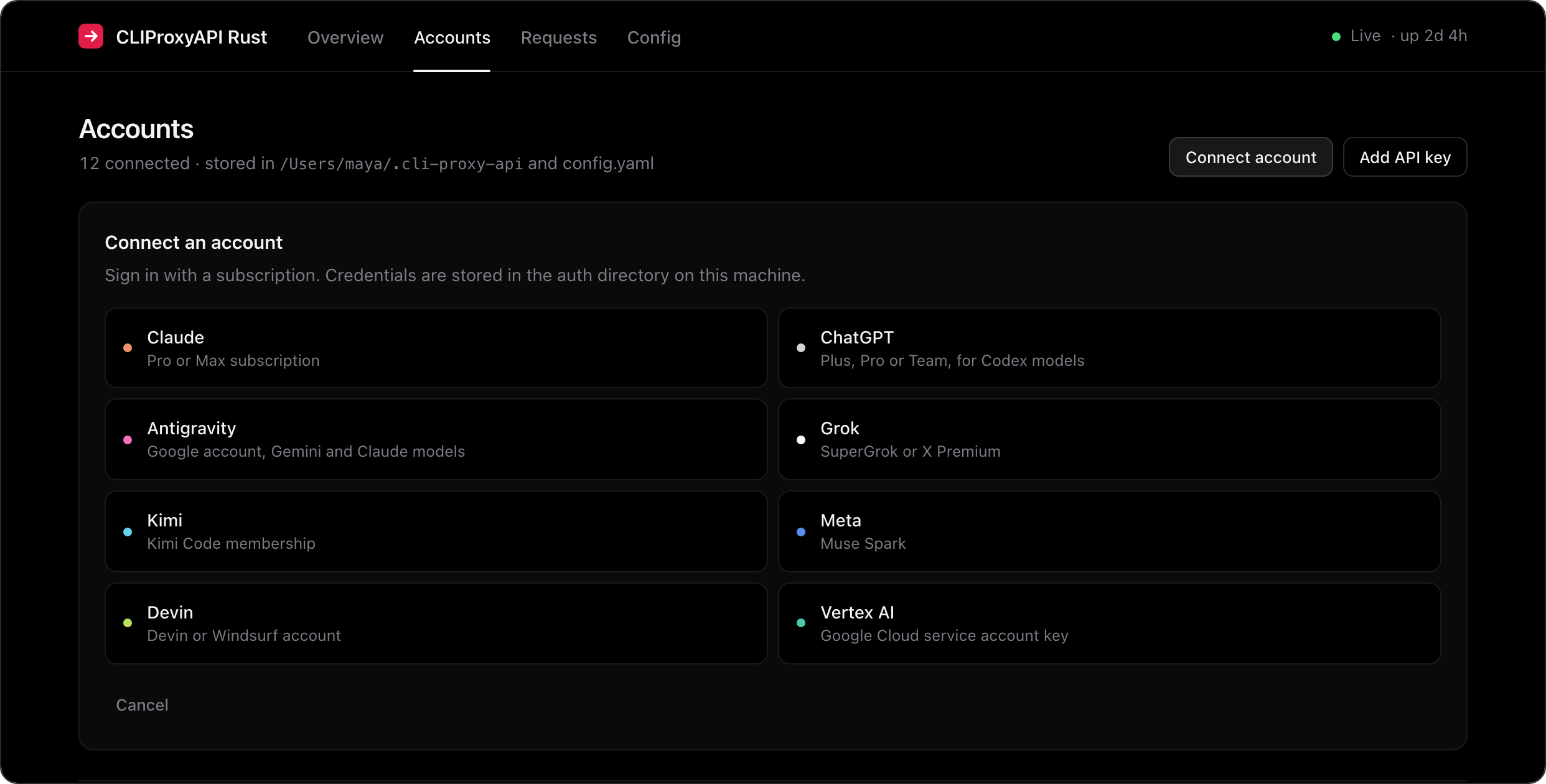Click the lime dot beside Devin
Image resolution: width=1546 pixels, height=784 pixels.
click(128, 623)
